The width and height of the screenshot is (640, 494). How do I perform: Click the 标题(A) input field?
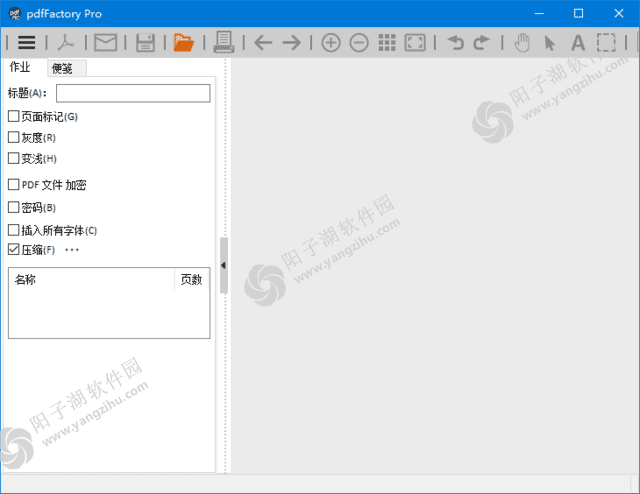tap(133, 93)
